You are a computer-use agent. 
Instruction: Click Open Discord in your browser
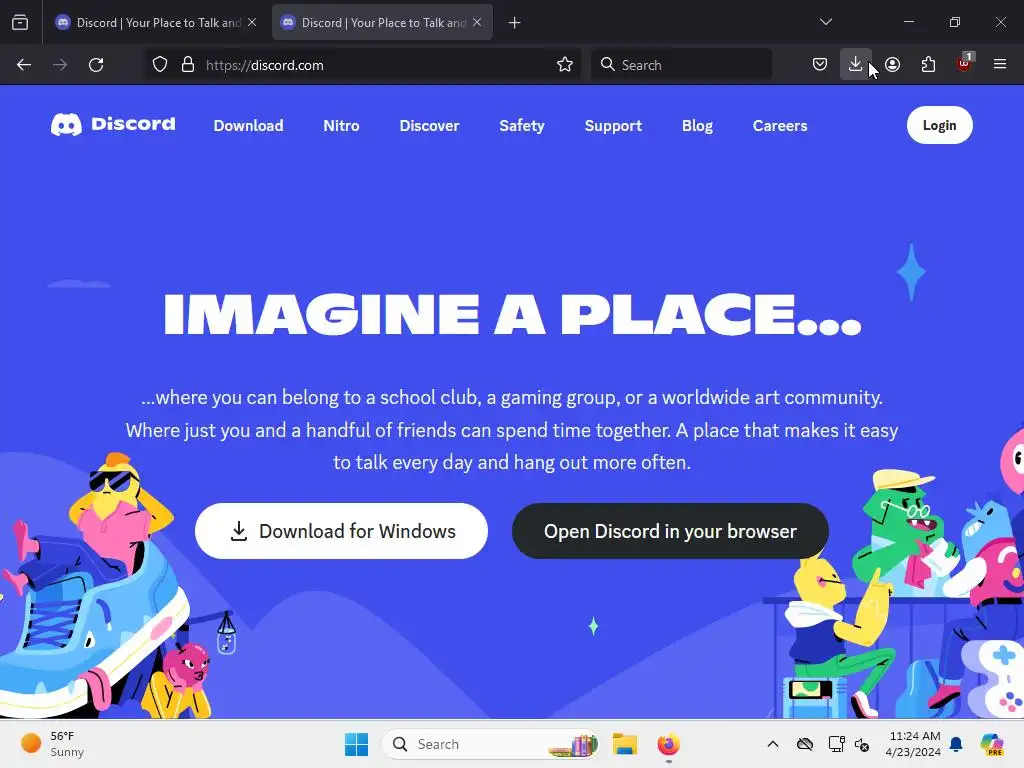[x=670, y=531]
